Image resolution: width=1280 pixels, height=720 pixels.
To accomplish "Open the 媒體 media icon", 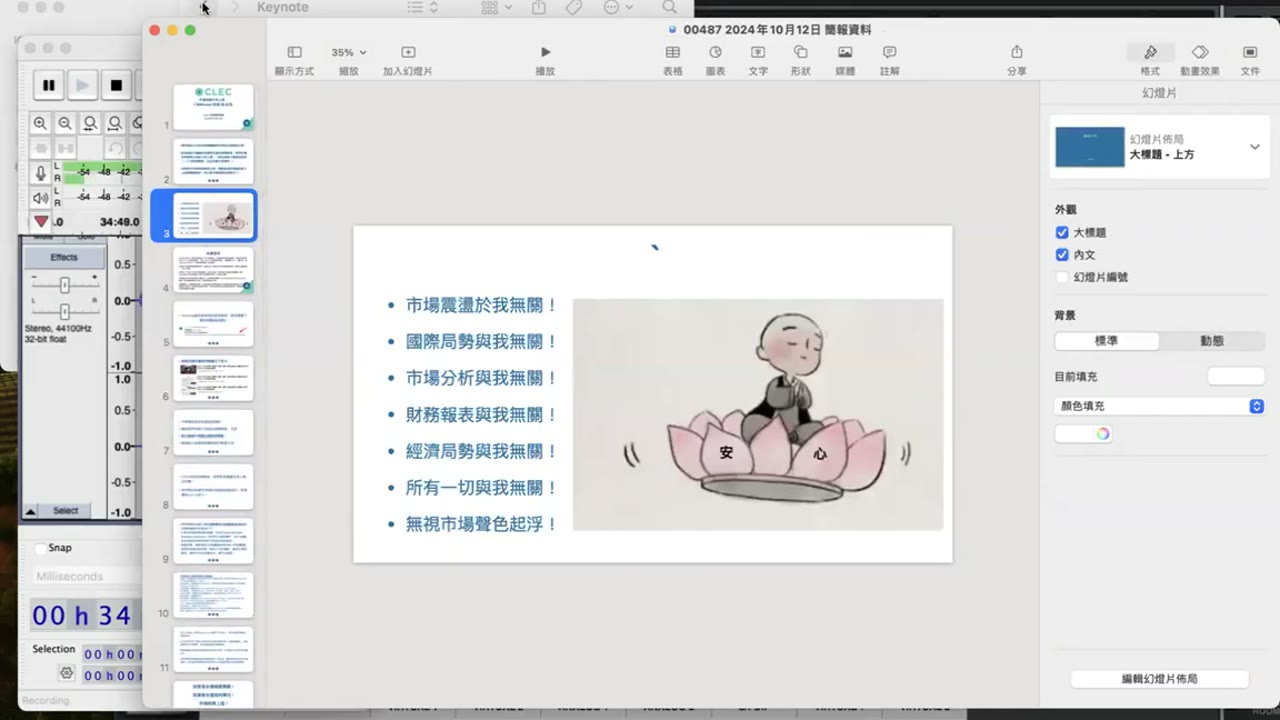I will coord(845,52).
